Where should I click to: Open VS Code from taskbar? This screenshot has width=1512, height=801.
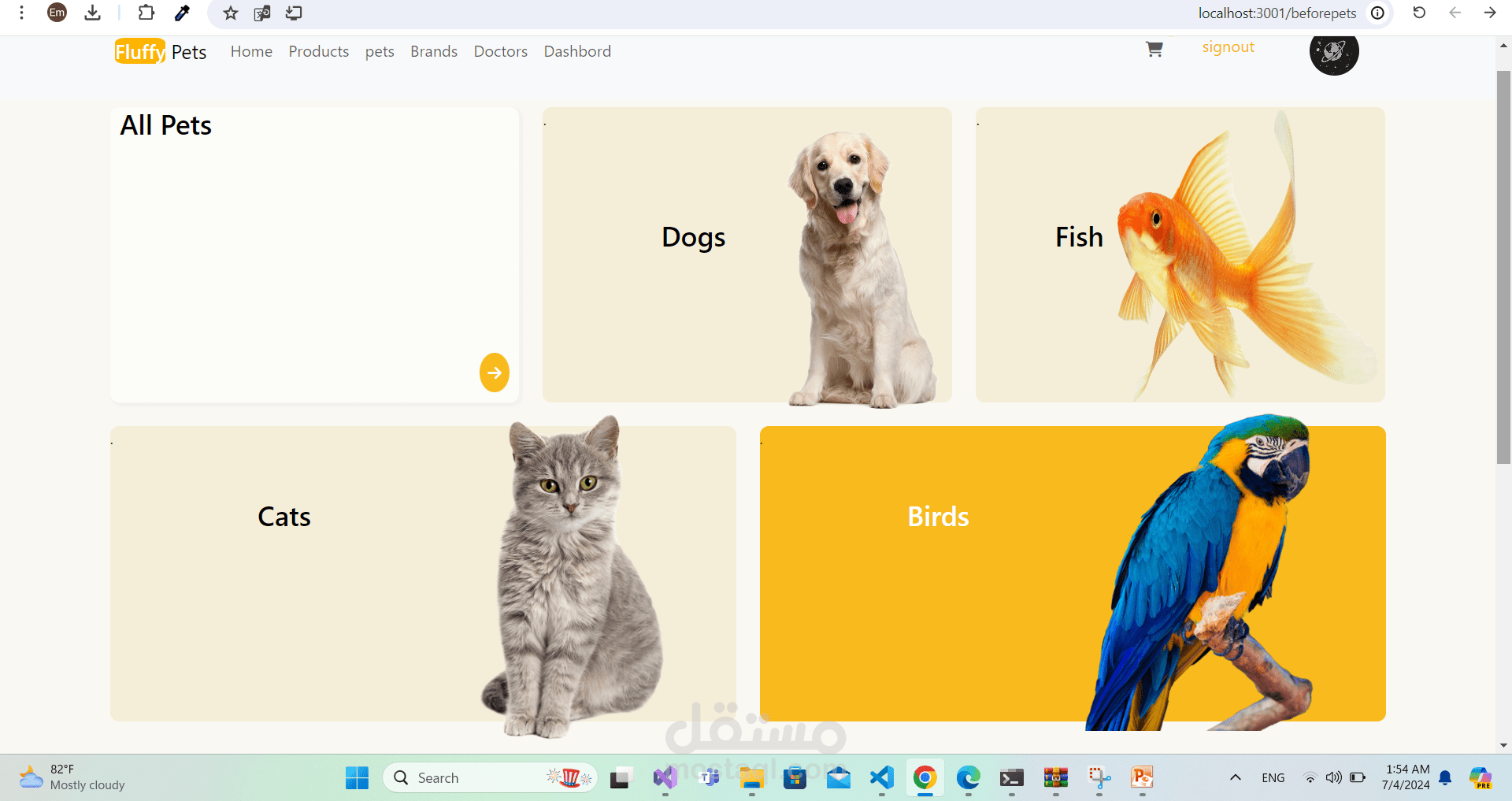click(x=882, y=778)
